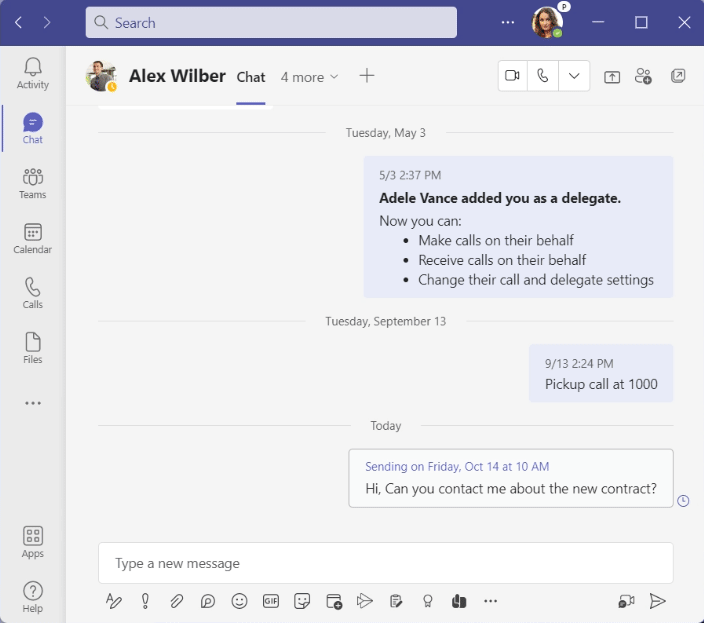Click the scheduled message clock icon
Image resolution: width=704 pixels, height=623 pixels.
[x=683, y=500]
